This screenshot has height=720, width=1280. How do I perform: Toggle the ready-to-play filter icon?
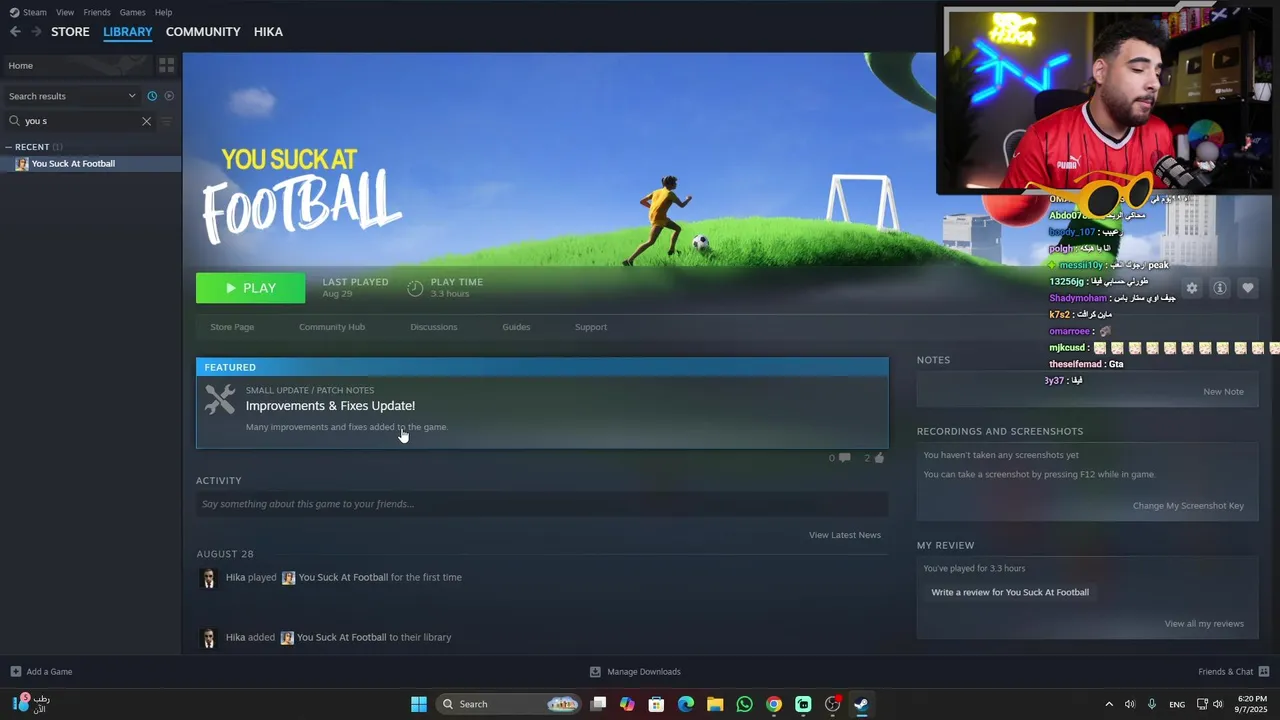[x=169, y=96]
